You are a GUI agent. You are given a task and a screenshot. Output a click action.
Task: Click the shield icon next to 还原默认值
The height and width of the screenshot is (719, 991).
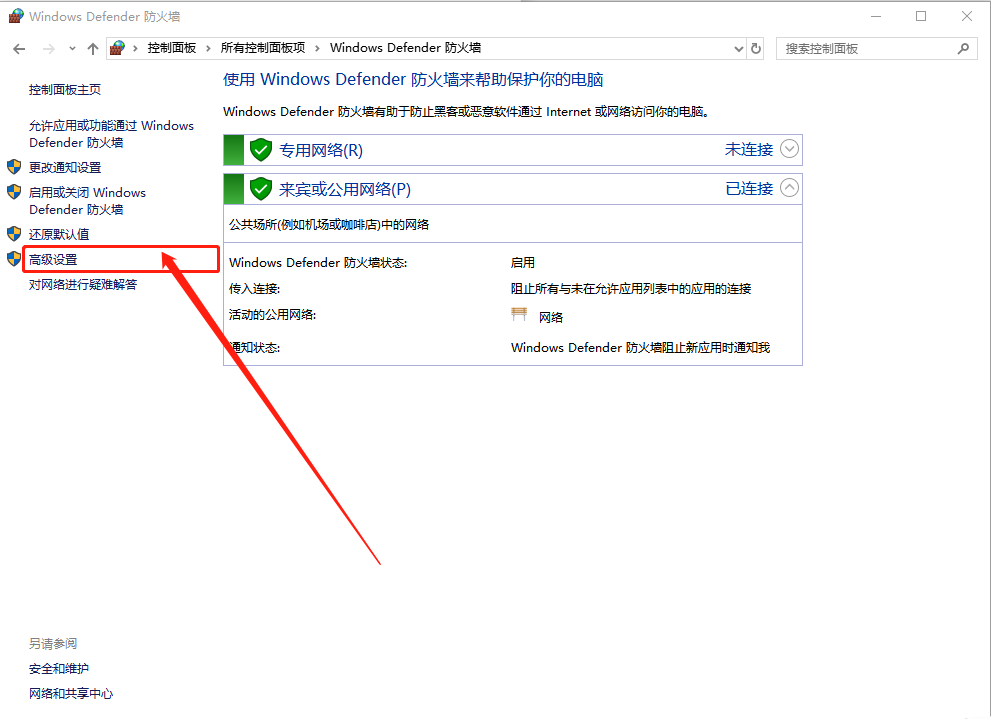[x=12, y=233]
